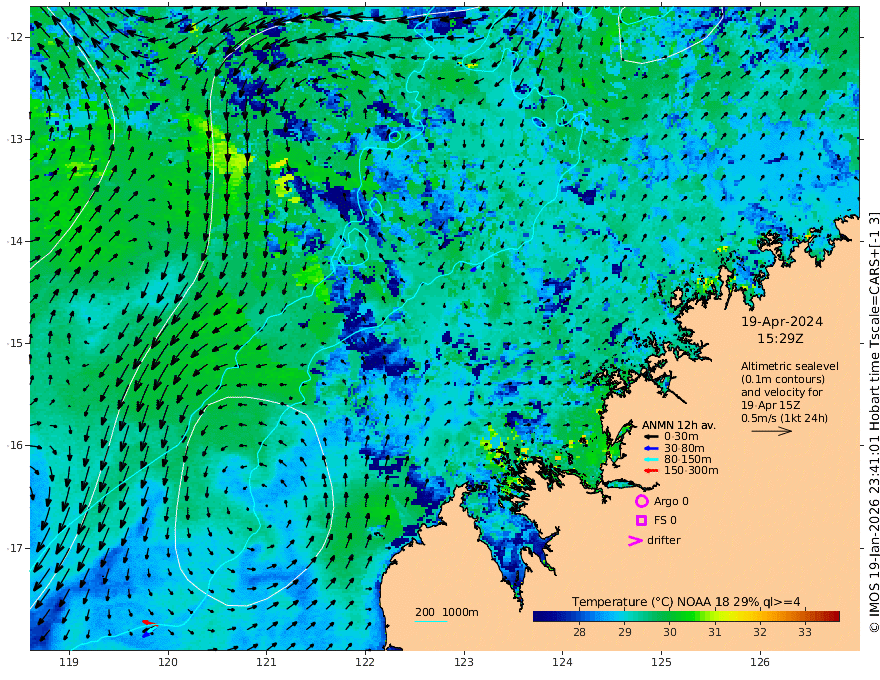Select the magenta Argo circle symbol
Image resolution: width=880 pixels, height=680 pixels.
click(641, 501)
